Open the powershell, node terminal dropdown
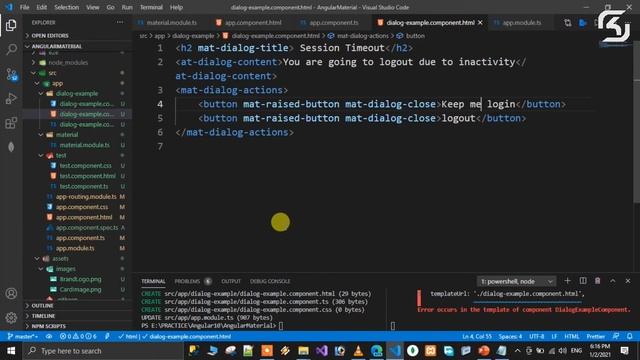This screenshot has width=640, height=360. 516,281
